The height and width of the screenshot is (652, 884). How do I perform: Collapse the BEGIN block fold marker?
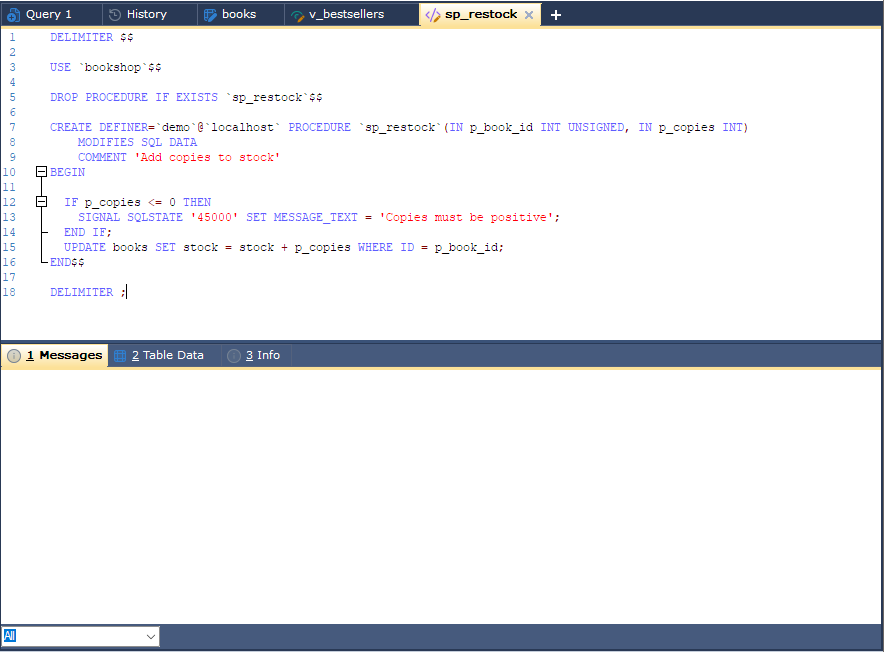41,171
